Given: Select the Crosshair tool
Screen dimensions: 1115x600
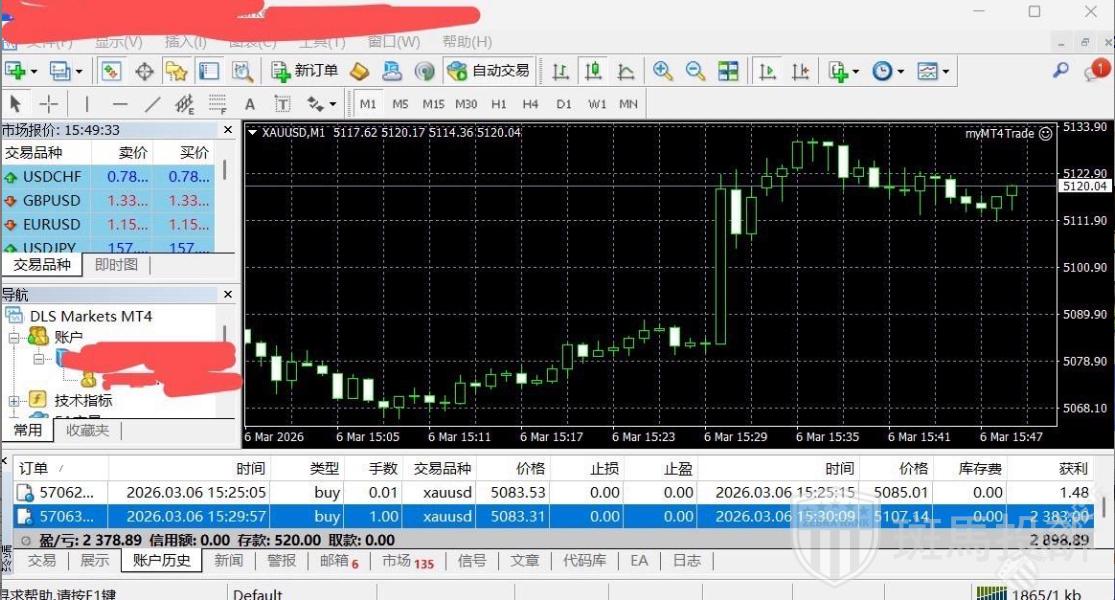Looking at the screenshot, I should [x=47, y=103].
